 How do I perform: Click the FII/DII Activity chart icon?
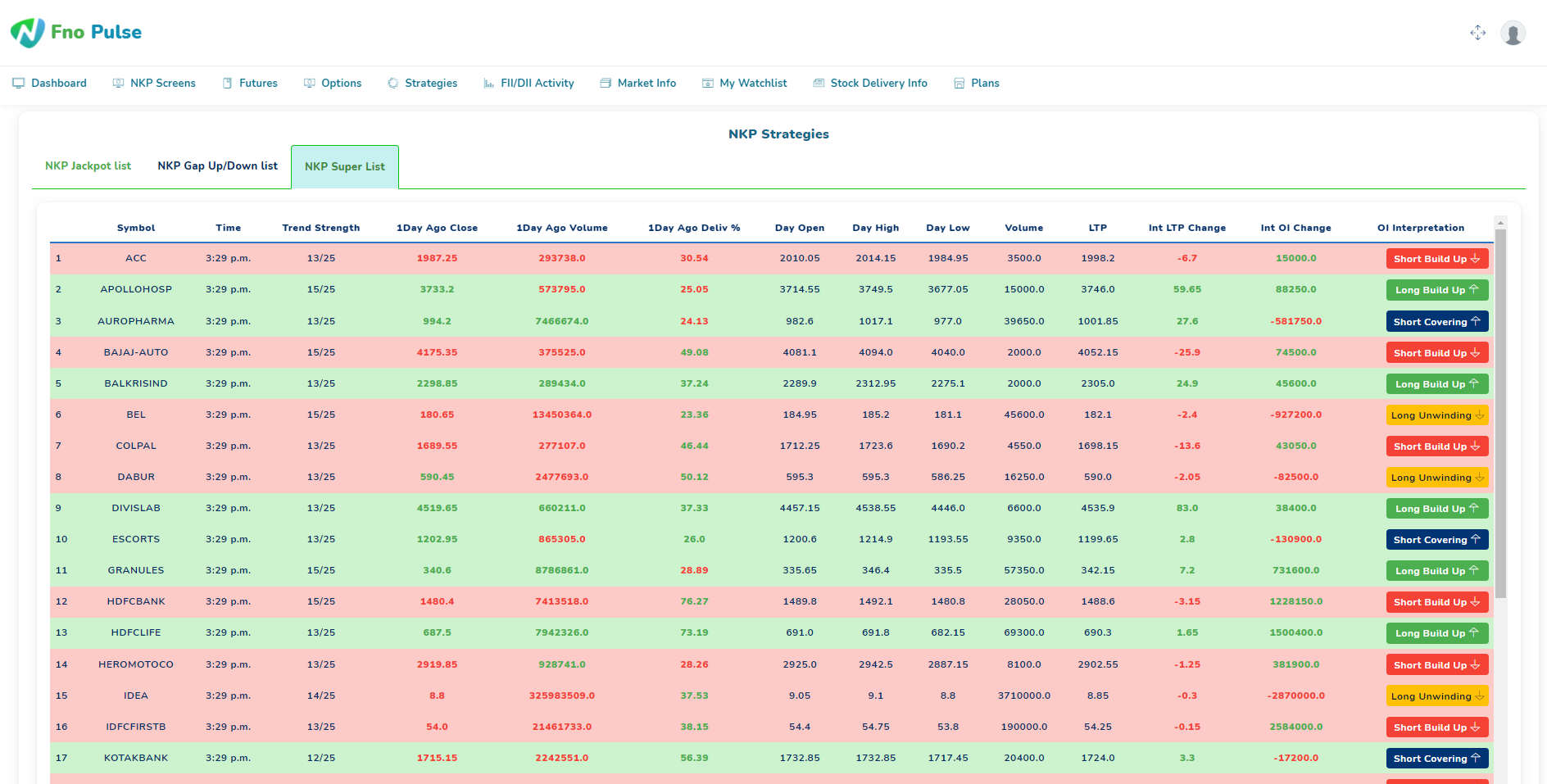(x=488, y=84)
